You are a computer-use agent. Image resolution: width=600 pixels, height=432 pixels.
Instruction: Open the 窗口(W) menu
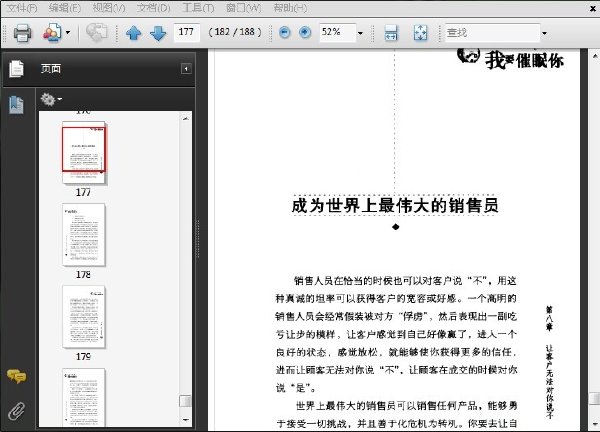tap(243, 8)
